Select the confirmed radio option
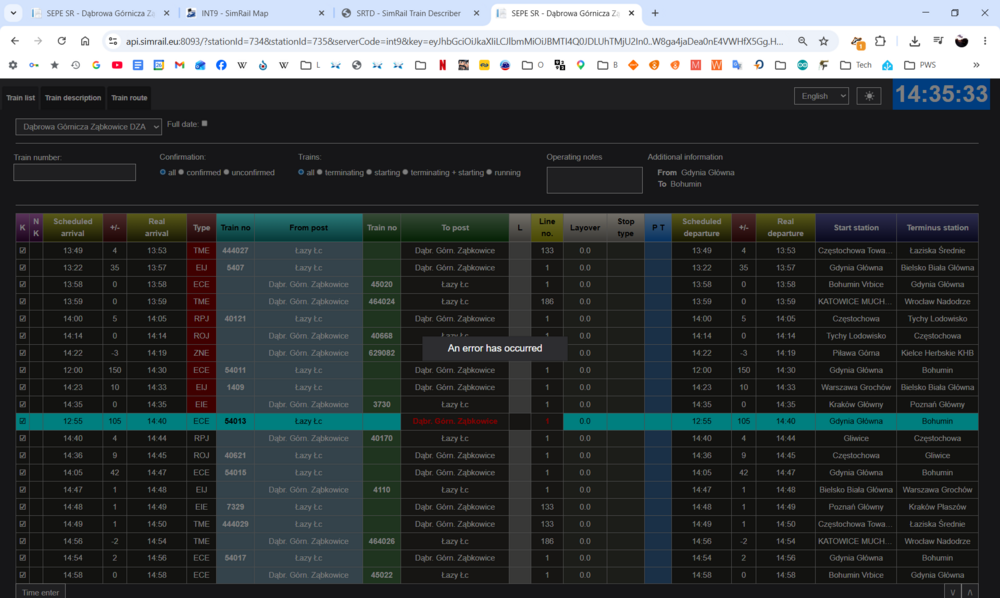 click(x=181, y=172)
